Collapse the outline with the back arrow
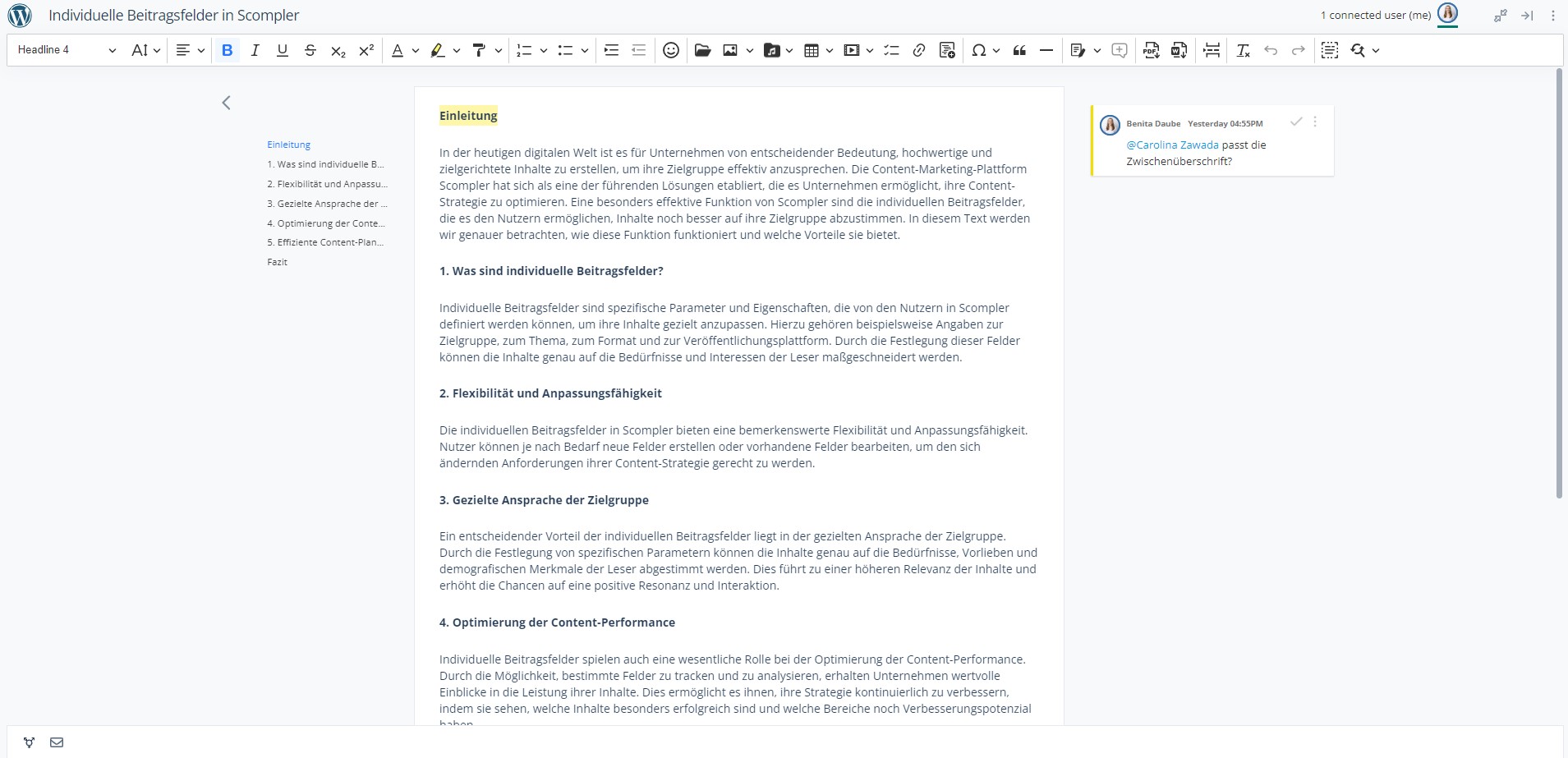1568x758 pixels. [227, 103]
